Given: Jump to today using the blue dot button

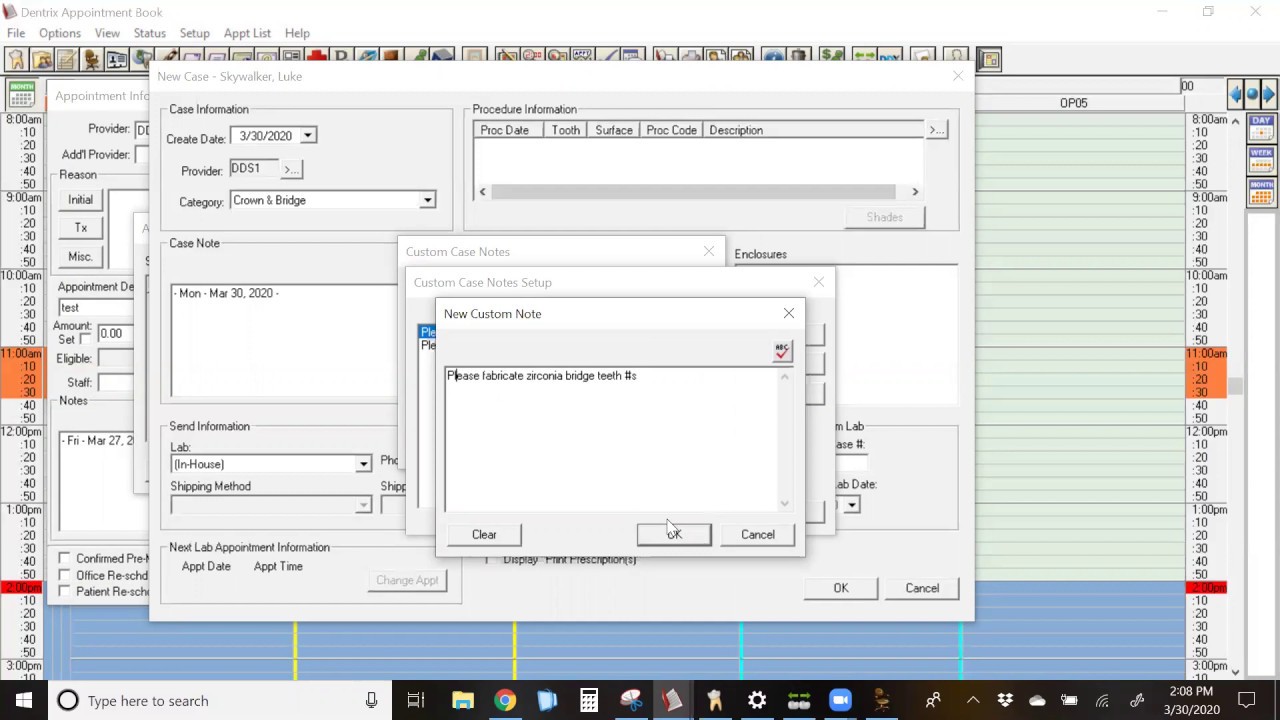Looking at the screenshot, I should tap(1252, 95).
